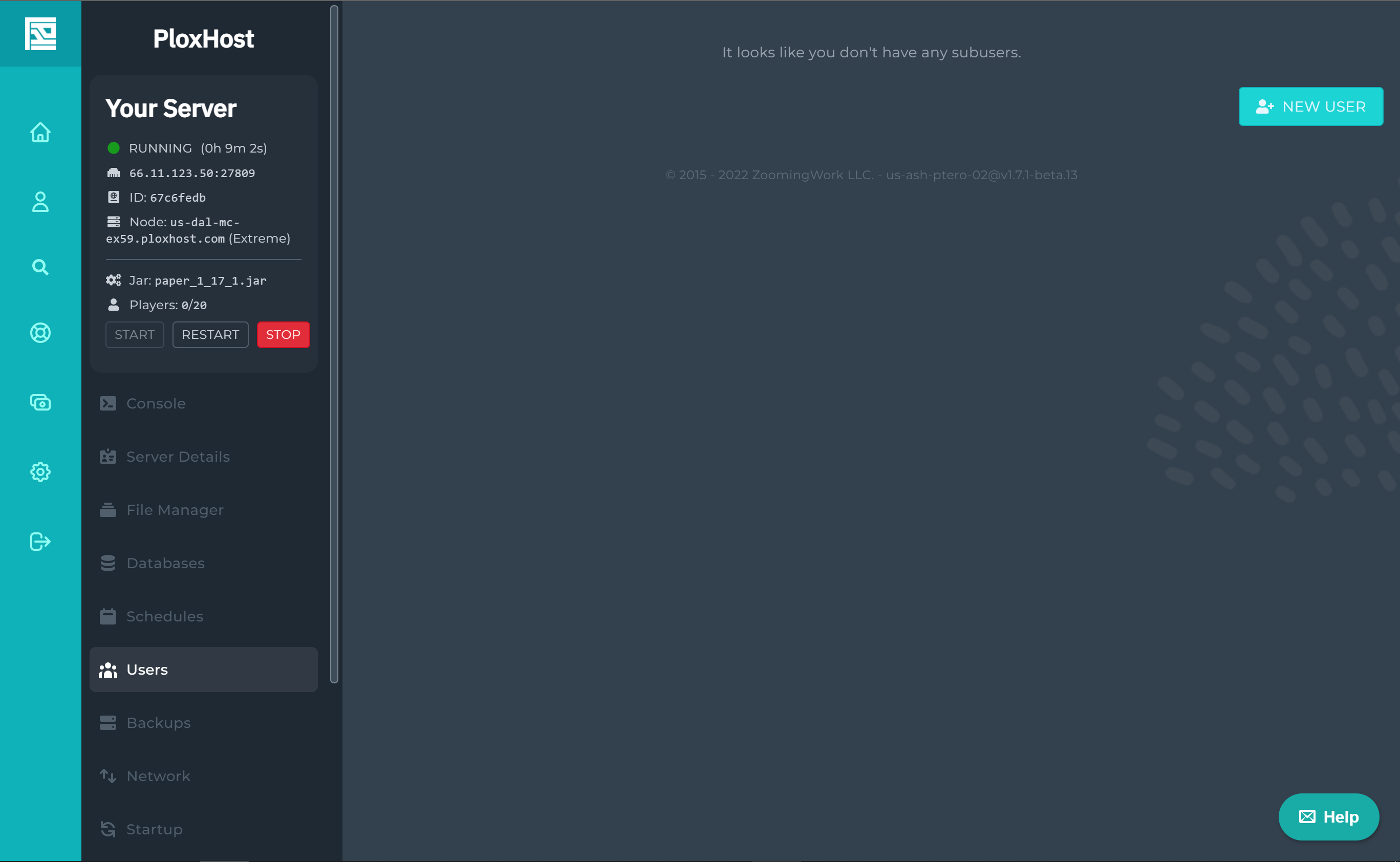Click the settings gear icon
This screenshot has height=862, width=1400.
click(x=40, y=470)
